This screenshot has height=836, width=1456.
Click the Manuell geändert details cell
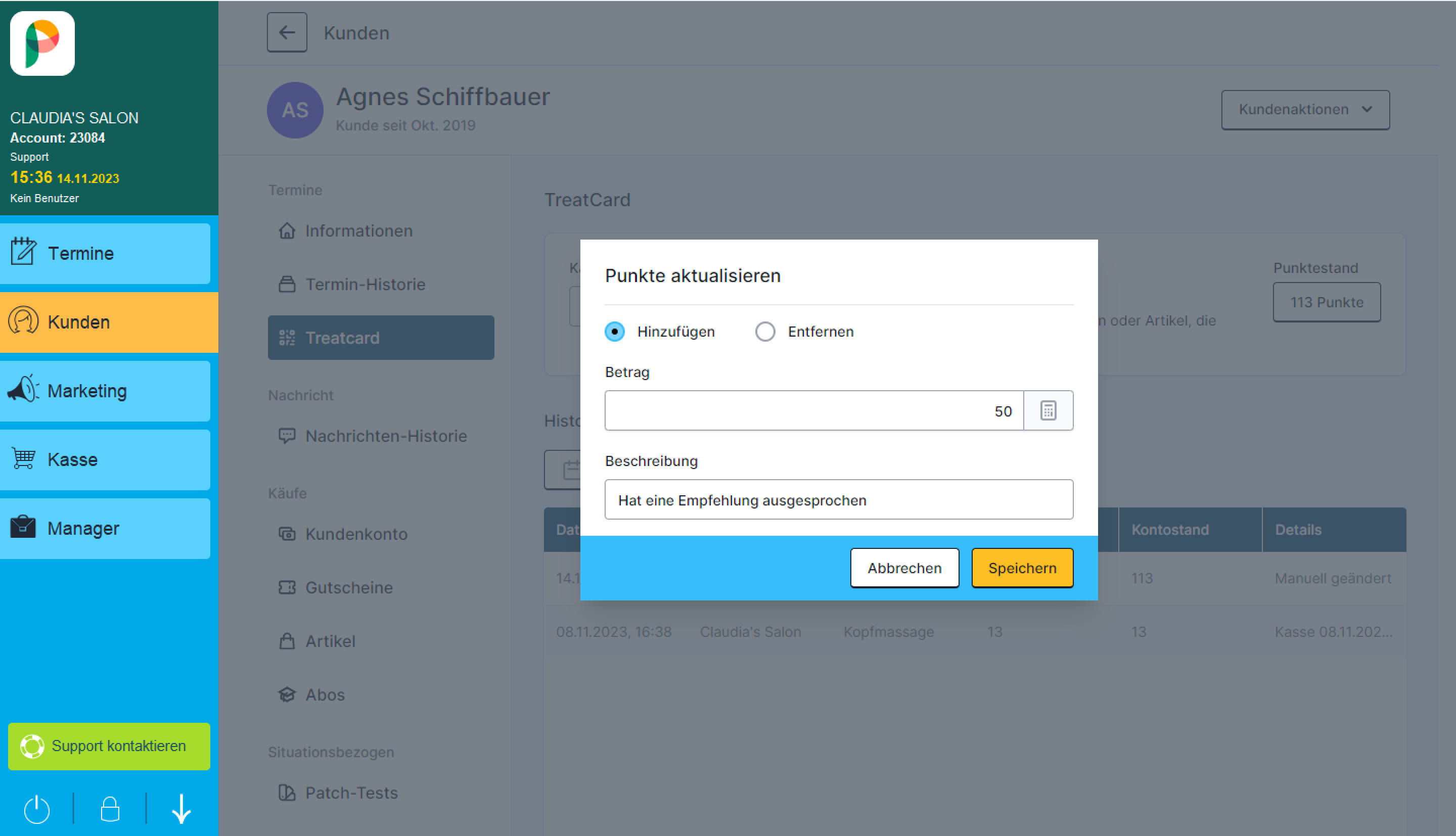click(x=1333, y=578)
